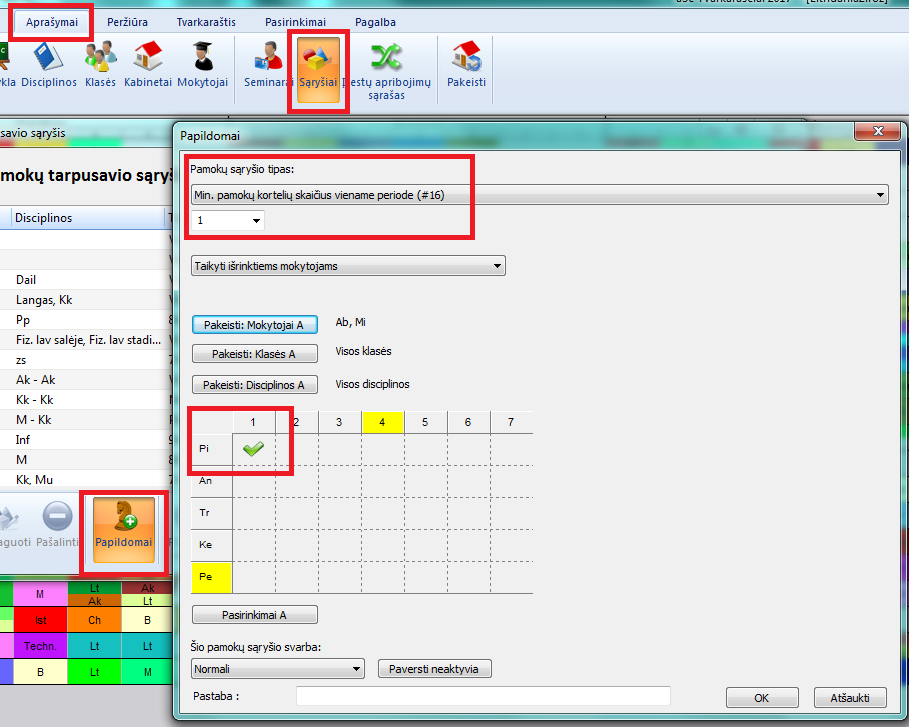Toggle the An period 6 grid cell
This screenshot has height=727, width=909.
click(x=468, y=481)
